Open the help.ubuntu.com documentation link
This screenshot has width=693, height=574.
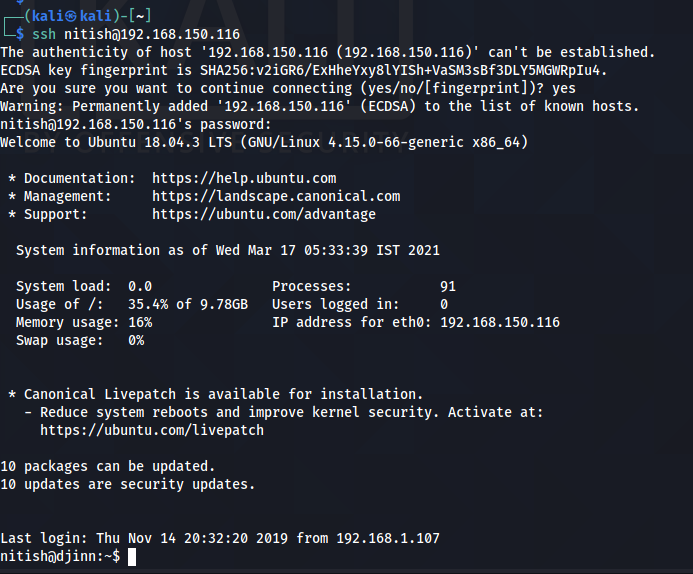click(244, 178)
